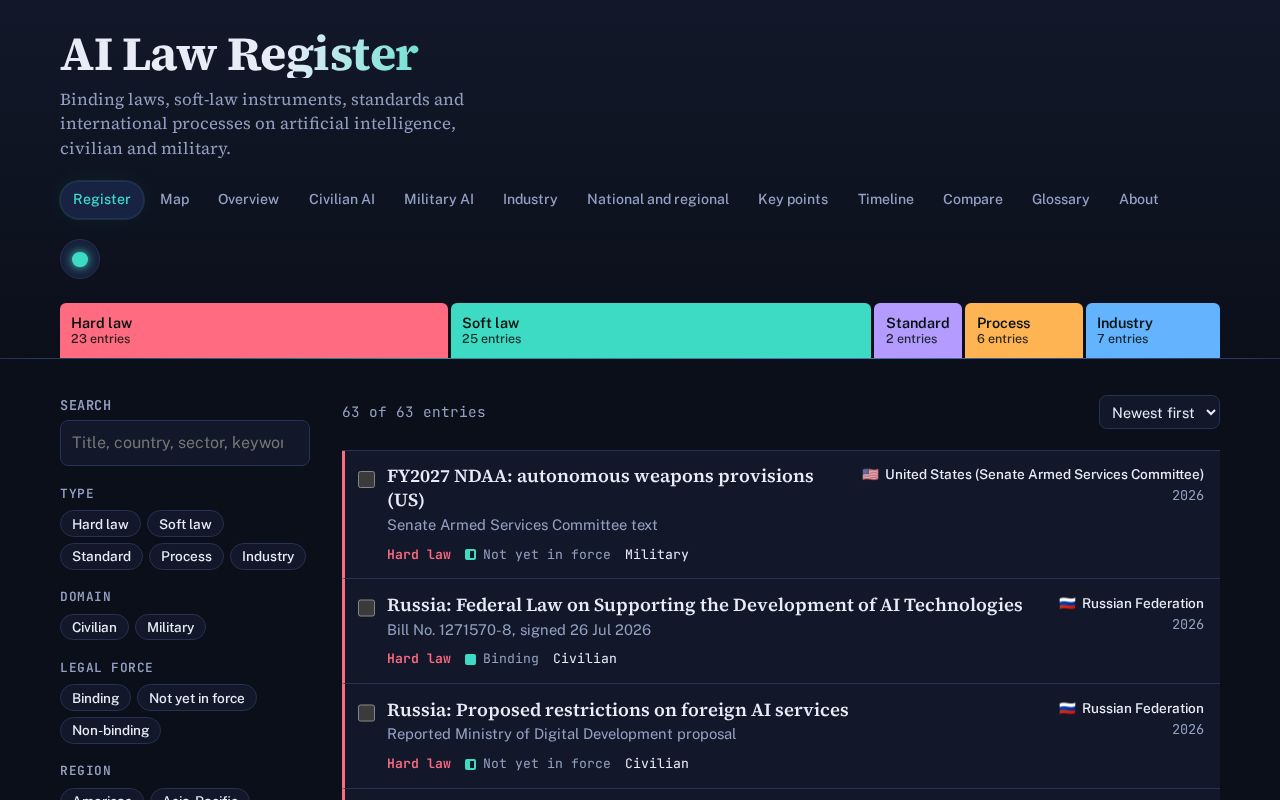Check the Russia Federal Law entry checkbox
The image size is (1280, 800).
pos(367,608)
